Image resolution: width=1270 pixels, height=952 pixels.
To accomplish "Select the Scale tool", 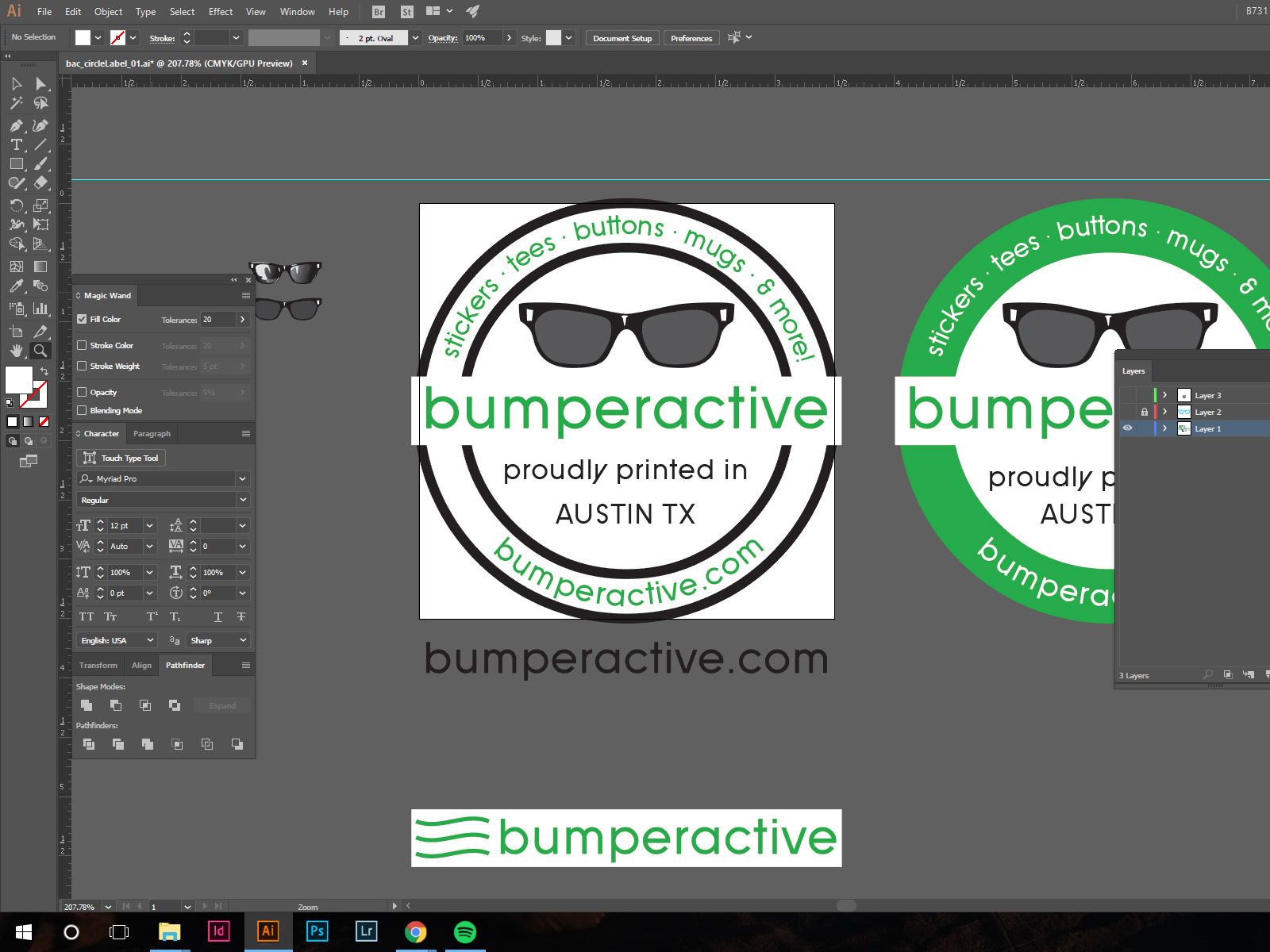I will pyautogui.click(x=40, y=205).
